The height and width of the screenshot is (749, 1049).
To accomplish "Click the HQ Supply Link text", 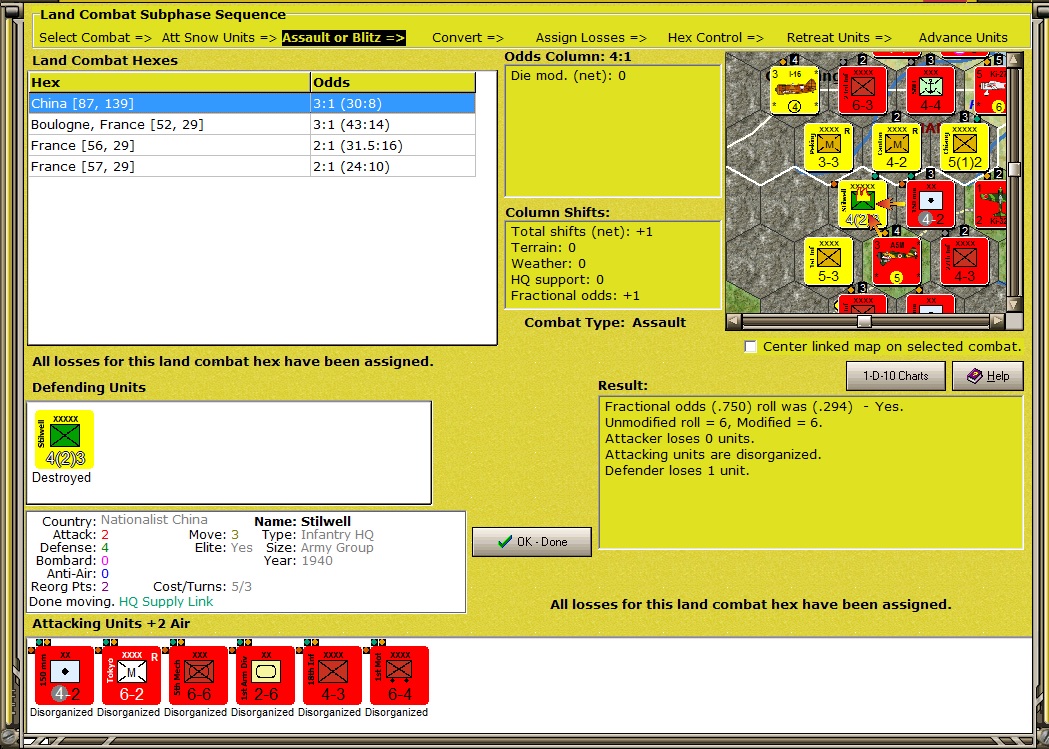I will pos(166,602).
